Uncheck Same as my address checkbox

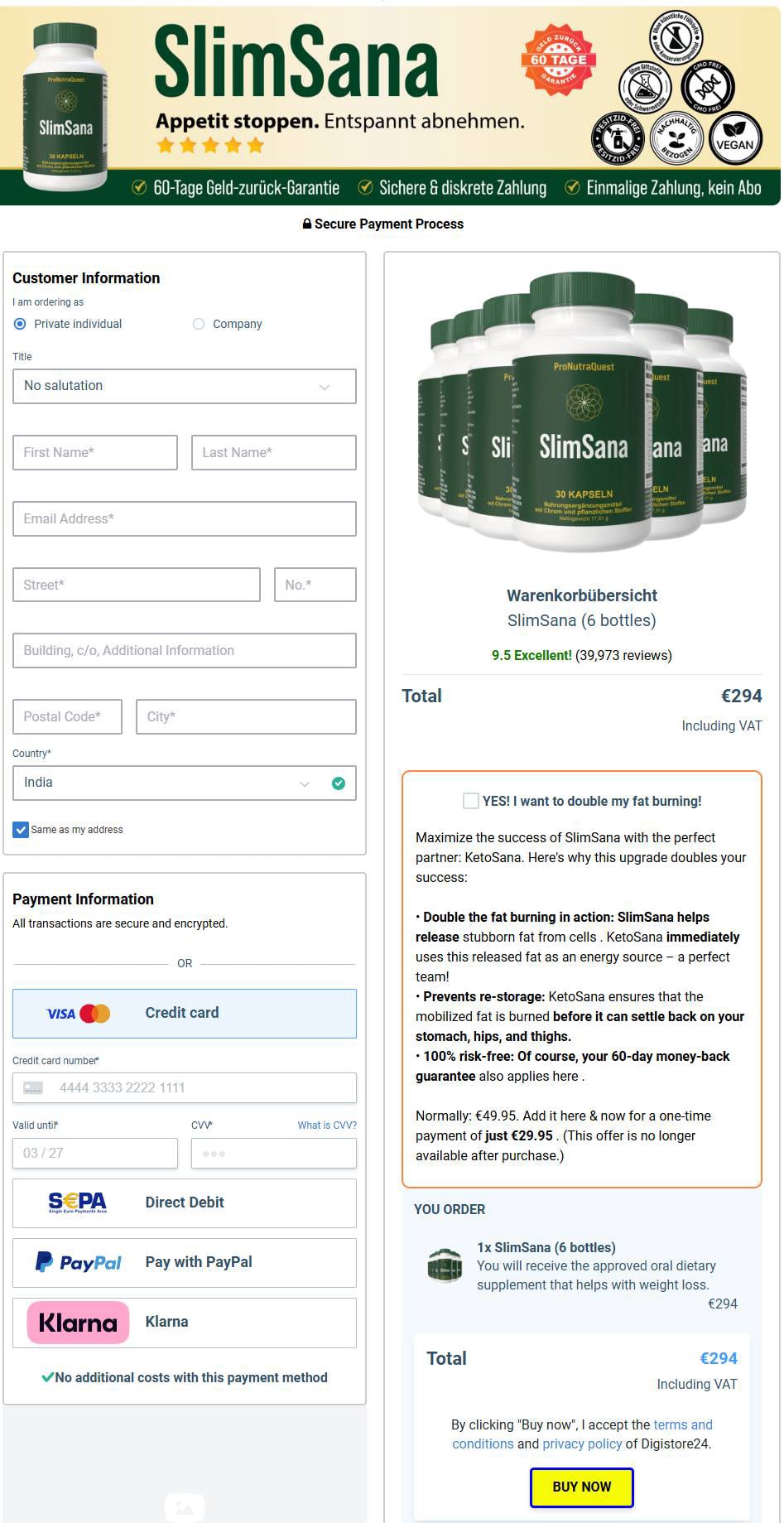click(21, 829)
